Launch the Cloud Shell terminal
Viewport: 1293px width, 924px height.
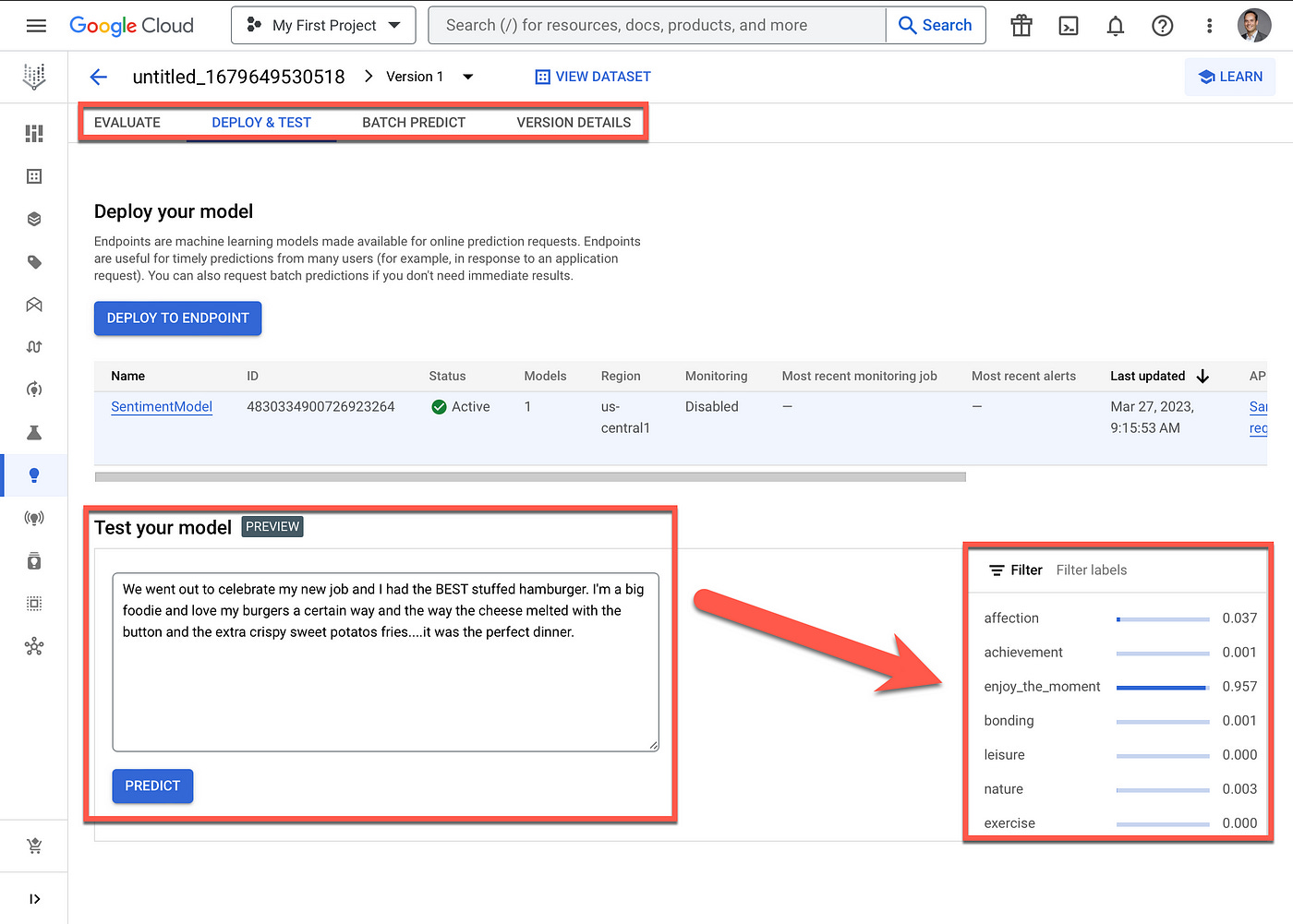(x=1069, y=25)
